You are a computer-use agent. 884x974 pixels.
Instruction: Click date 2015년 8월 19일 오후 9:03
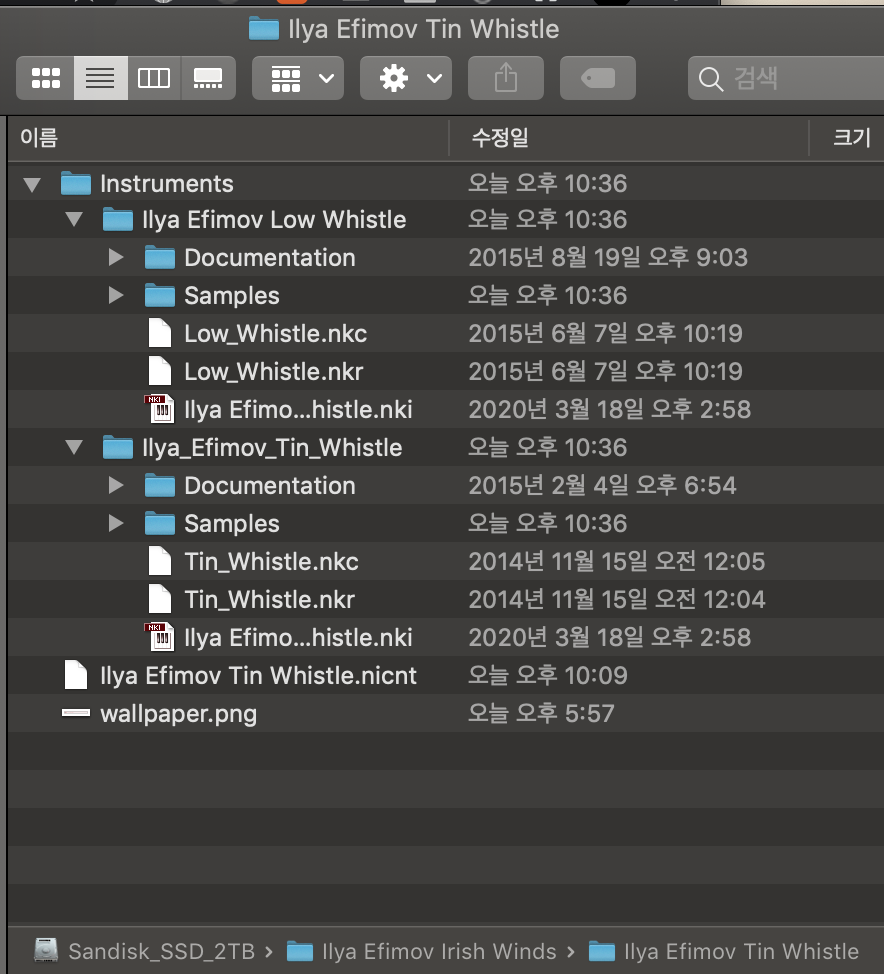click(x=608, y=258)
